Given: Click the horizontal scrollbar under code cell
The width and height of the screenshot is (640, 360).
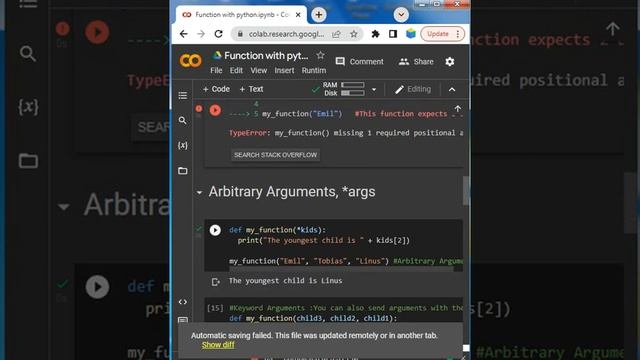Looking at the screenshot, I should pyautogui.click(x=341, y=269).
